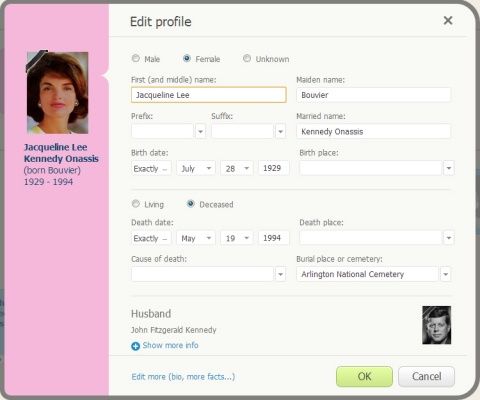Image resolution: width=480 pixels, height=400 pixels.
Task: Open the Birth place dropdown arrow
Action: click(449, 168)
